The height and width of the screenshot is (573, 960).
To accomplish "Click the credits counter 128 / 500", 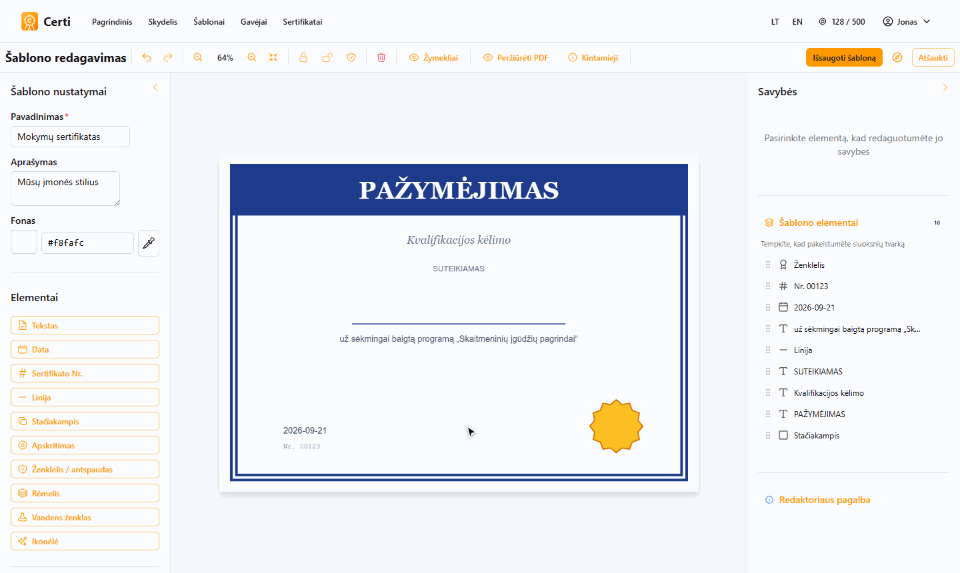I will tap(842, 21).
